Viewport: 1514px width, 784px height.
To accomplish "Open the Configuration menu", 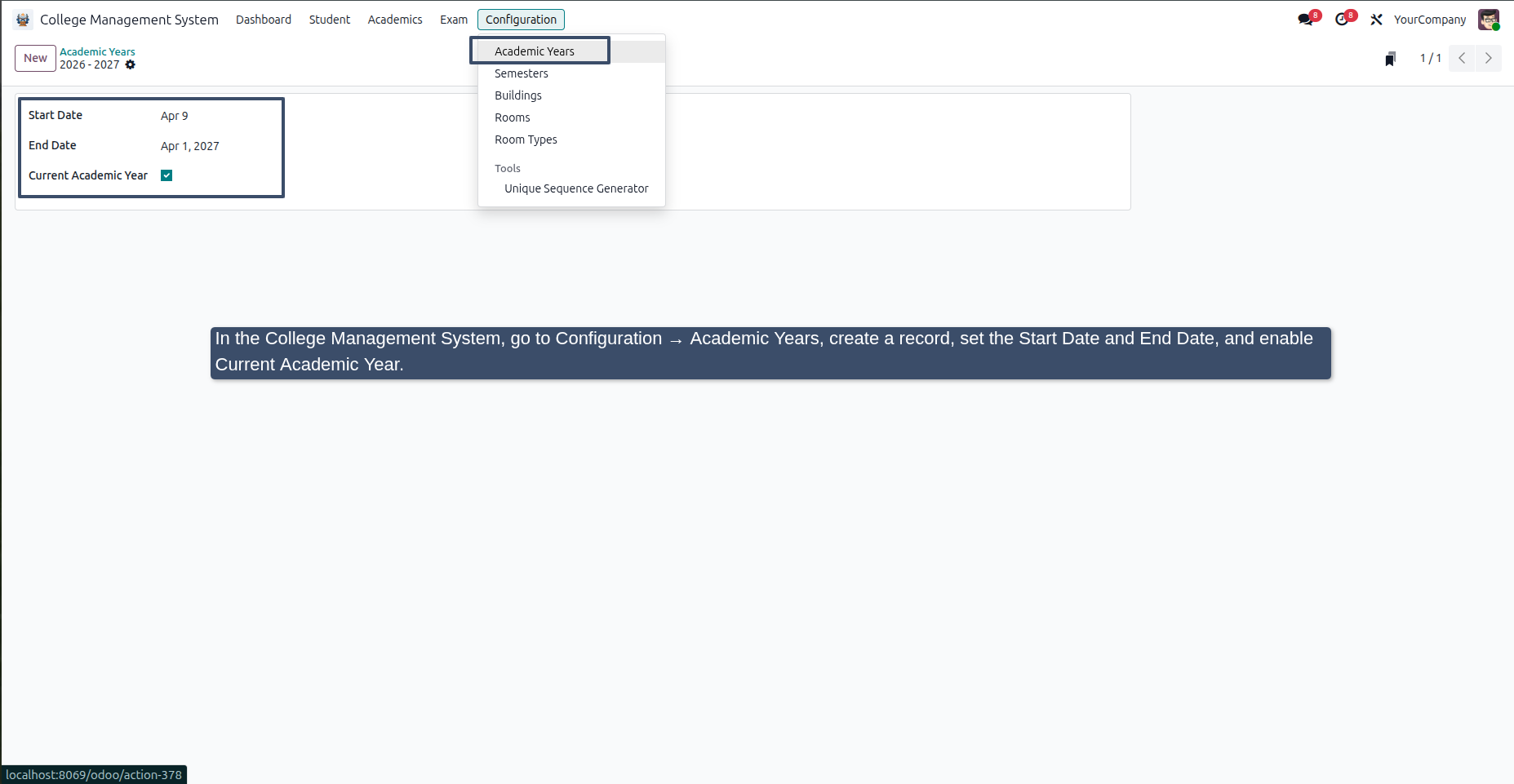I will [x=521, y=20].
